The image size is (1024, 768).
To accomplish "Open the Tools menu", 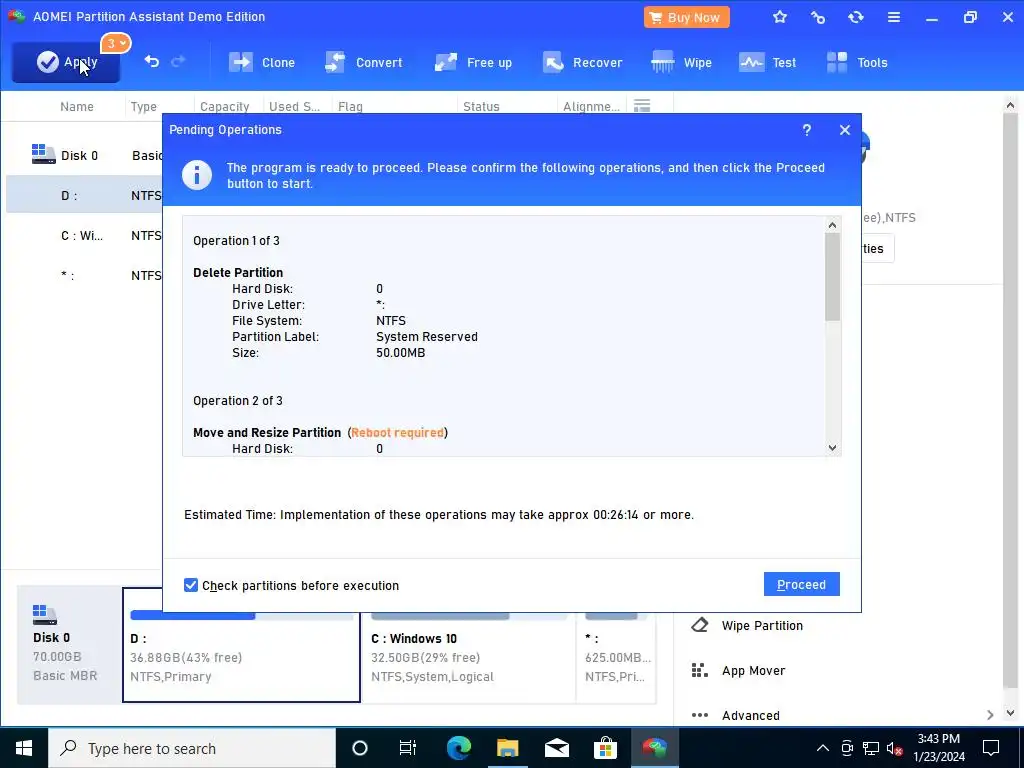I will pos(856,63).
